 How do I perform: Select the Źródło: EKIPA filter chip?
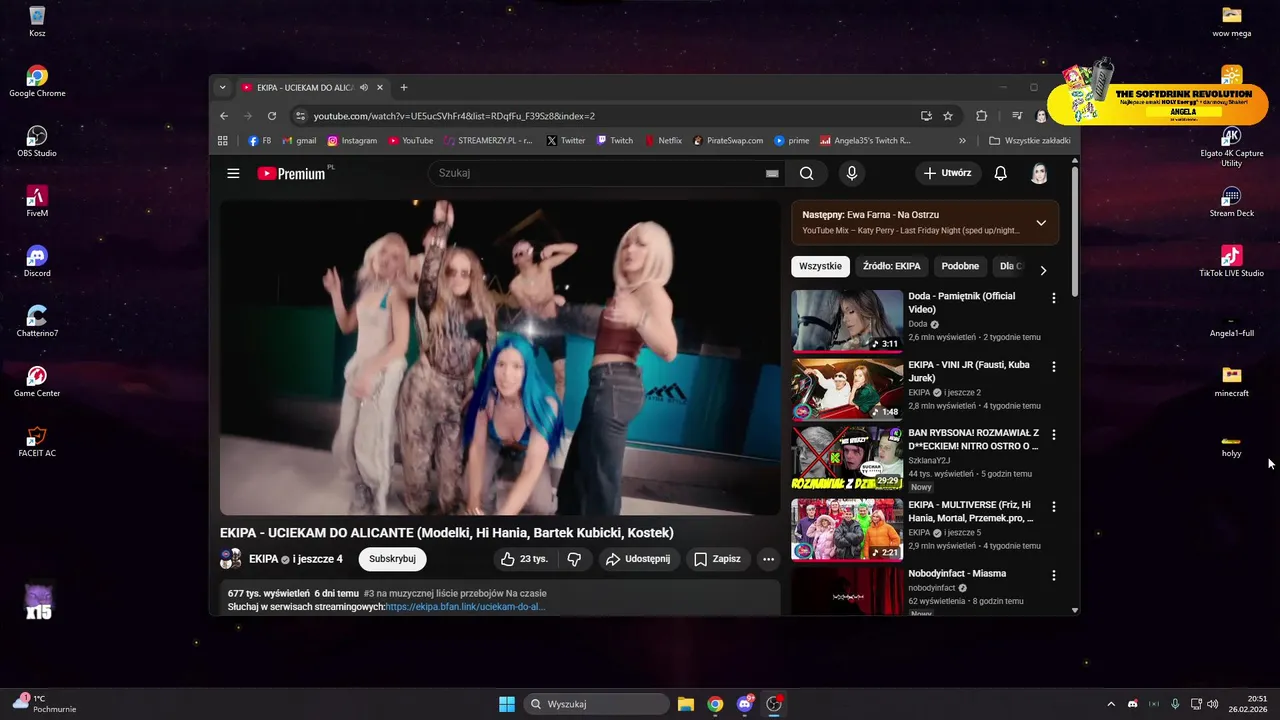891,267
